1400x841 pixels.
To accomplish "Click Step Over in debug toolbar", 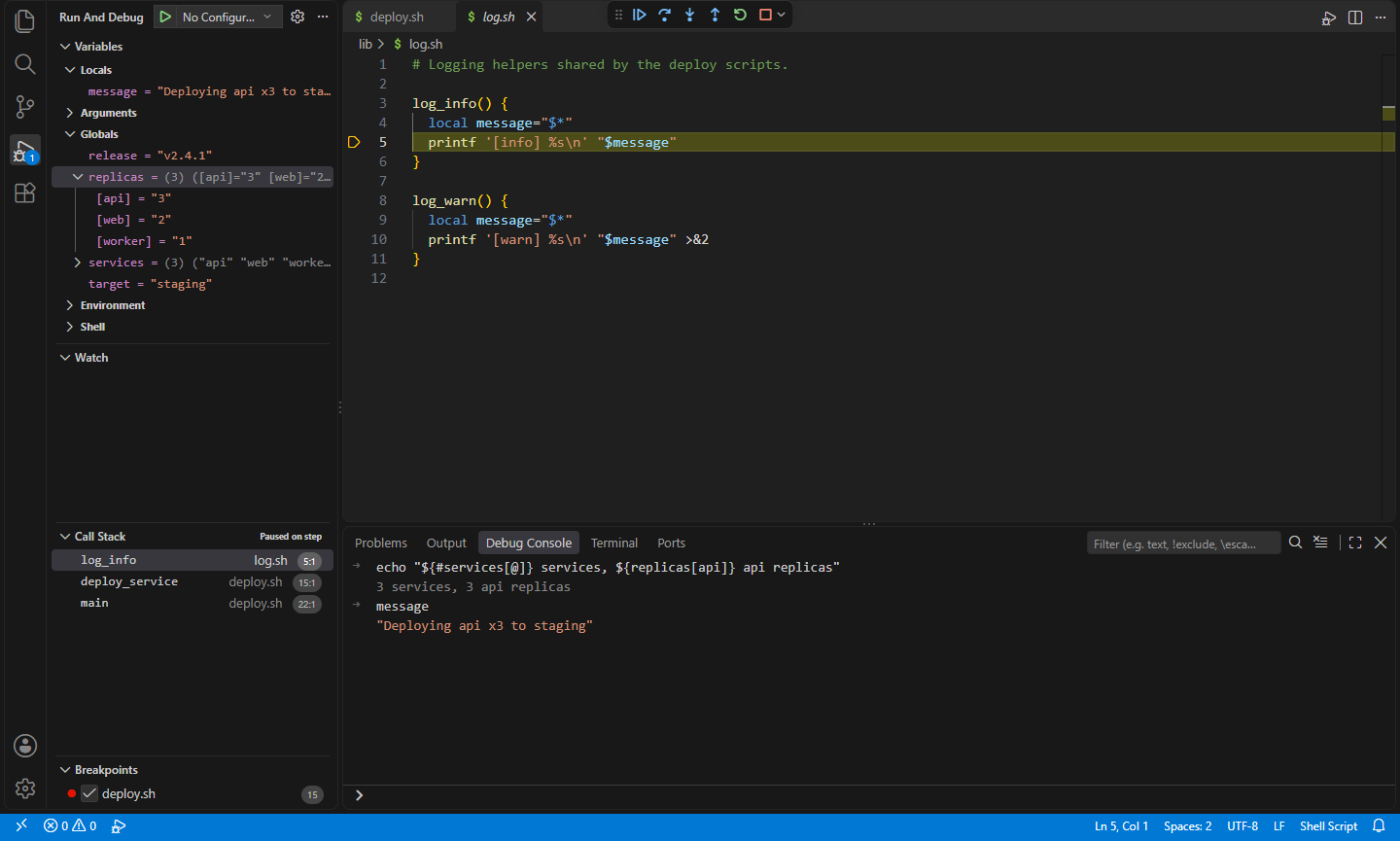I will pyautogui.click(x=664, y=15).
